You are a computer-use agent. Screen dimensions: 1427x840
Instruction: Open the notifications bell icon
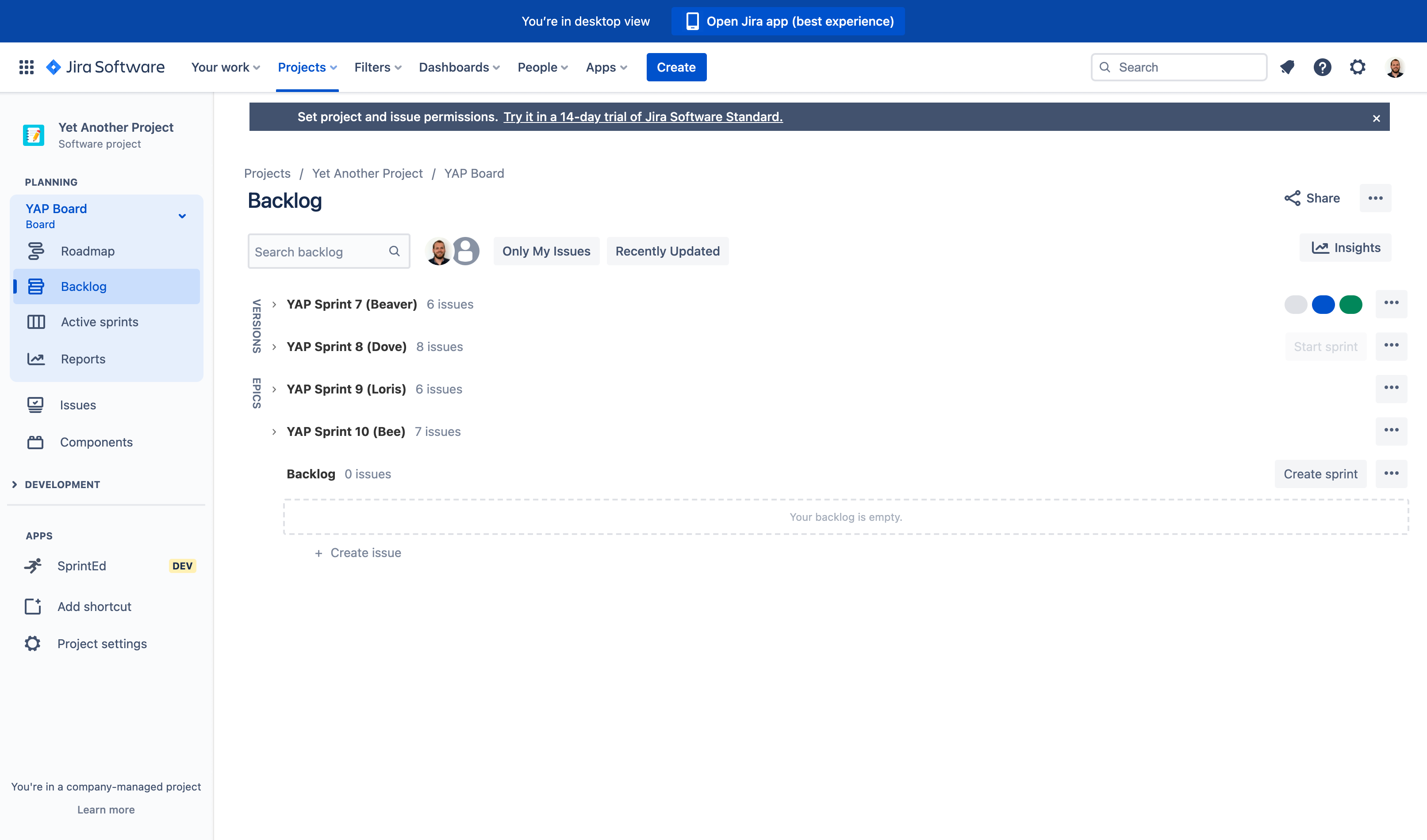pos(1287,67)
